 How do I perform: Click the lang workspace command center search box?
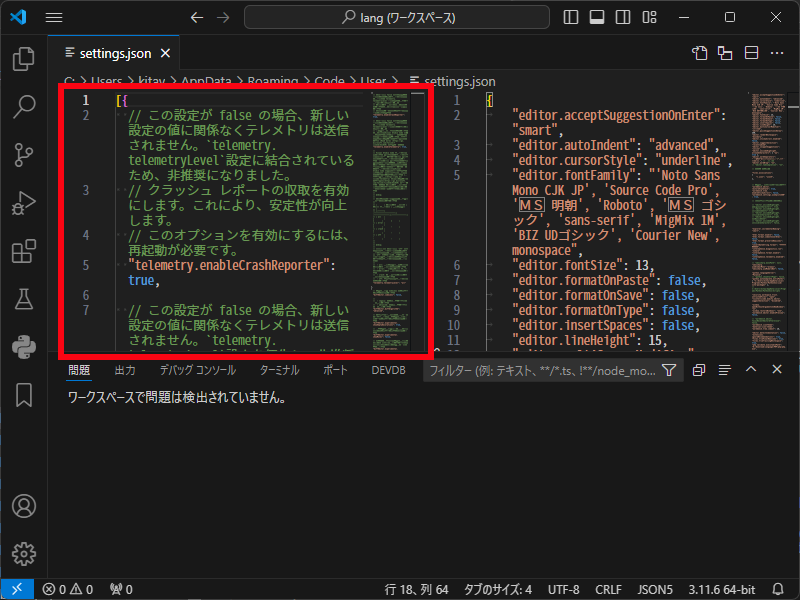pos(397,17)
